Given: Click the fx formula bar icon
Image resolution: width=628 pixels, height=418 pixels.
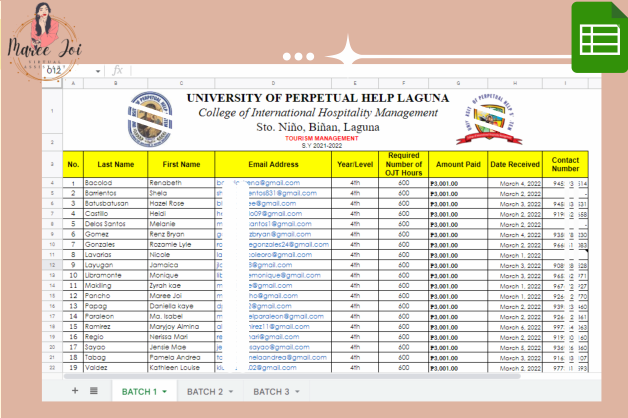Looking at the screenshot, I should pyautogui.click(x=117, y=70).
